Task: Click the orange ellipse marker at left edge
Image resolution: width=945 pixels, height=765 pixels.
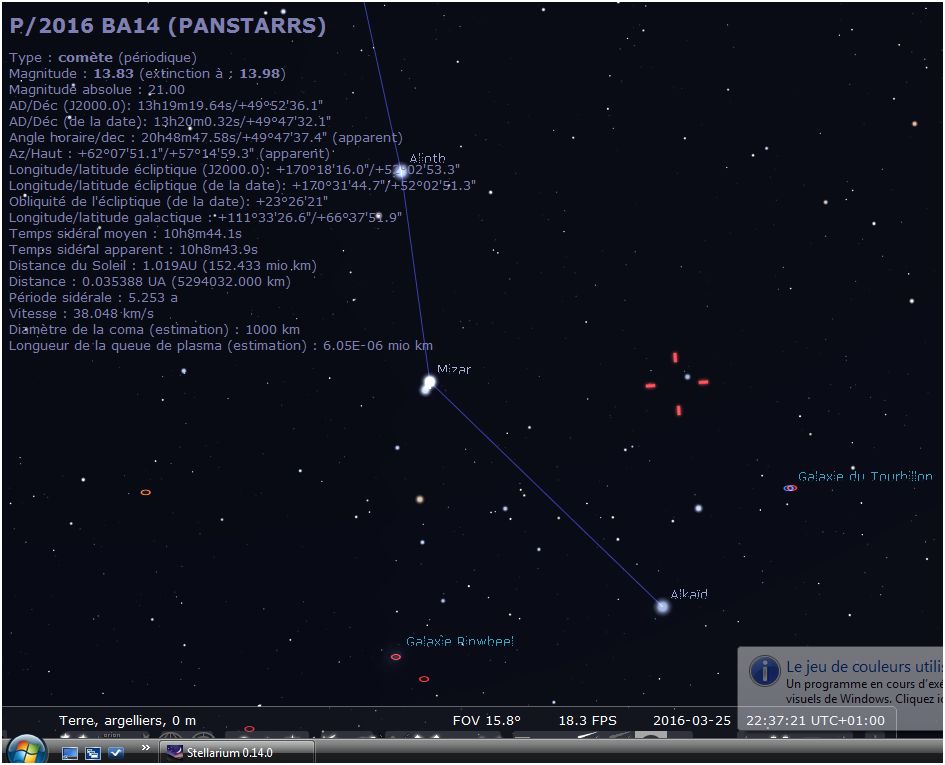Action: pyautogui.click(x=146, y=492)
